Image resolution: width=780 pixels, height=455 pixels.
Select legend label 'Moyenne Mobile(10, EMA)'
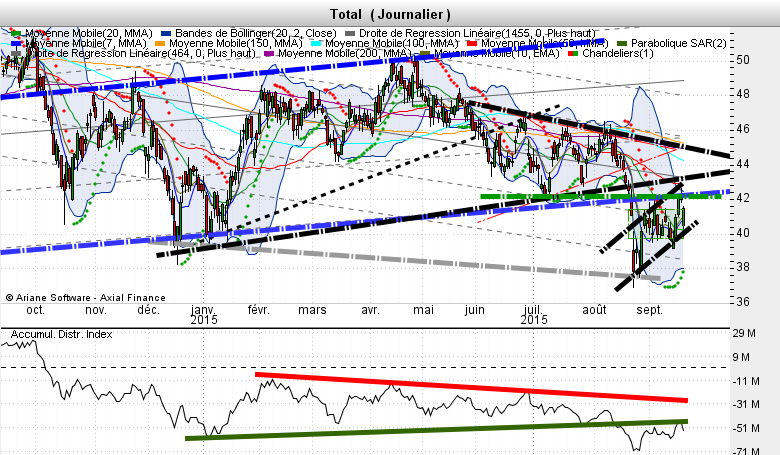click(496, 53)
